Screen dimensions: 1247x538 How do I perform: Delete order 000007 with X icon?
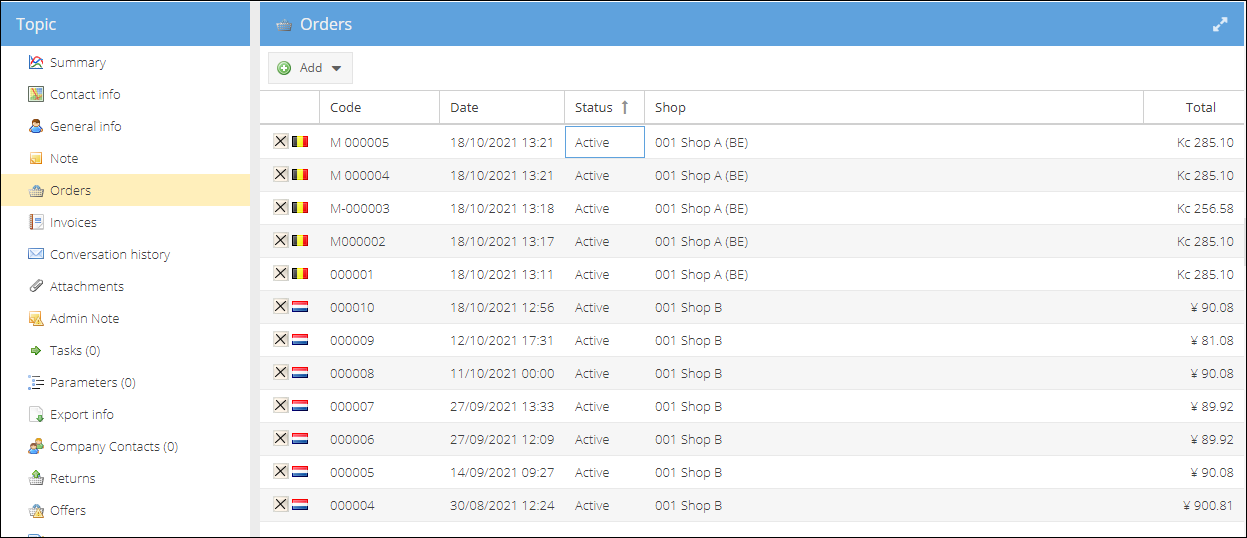pos(280,406)
